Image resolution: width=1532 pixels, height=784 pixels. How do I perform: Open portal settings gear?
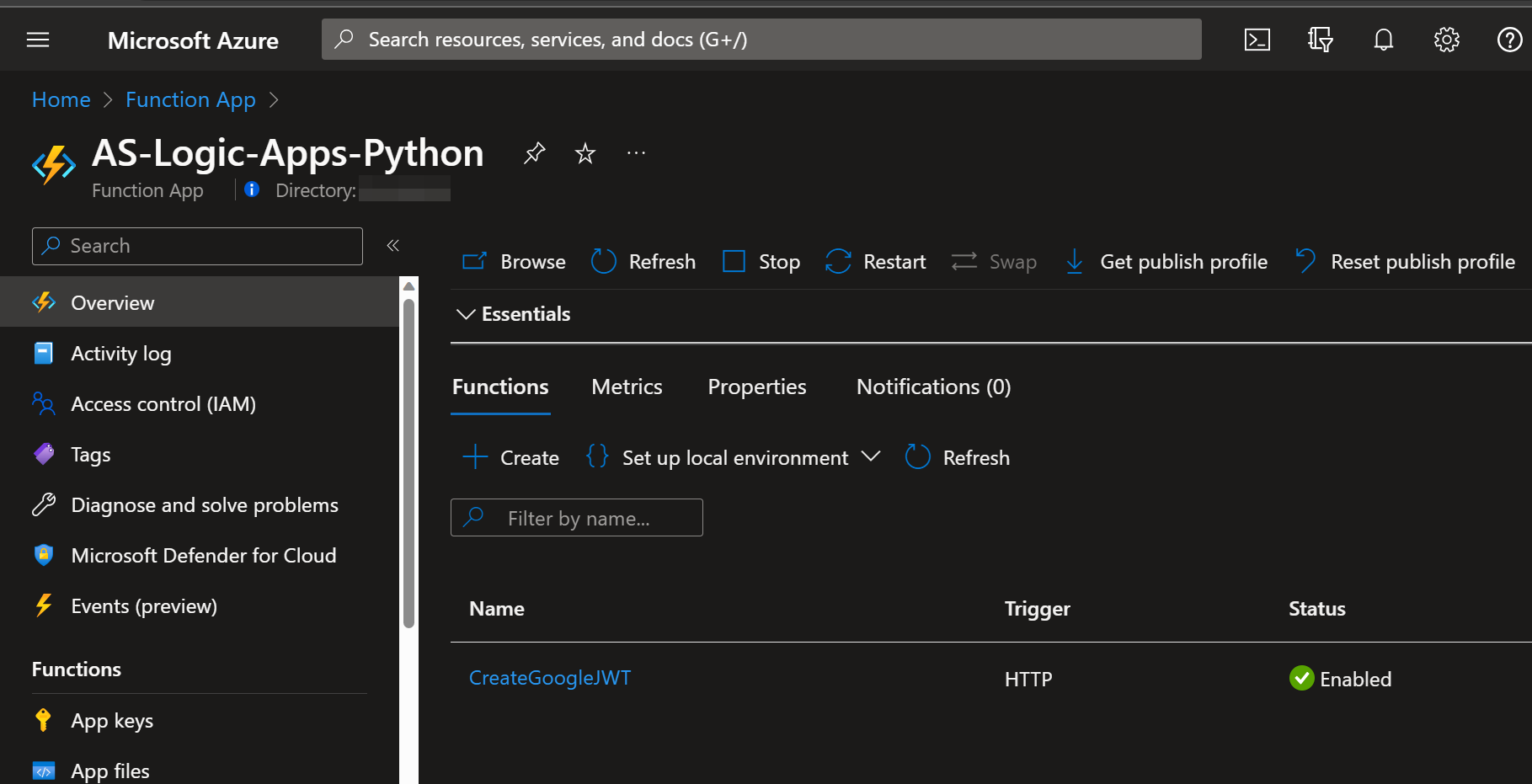point(1446,40)
